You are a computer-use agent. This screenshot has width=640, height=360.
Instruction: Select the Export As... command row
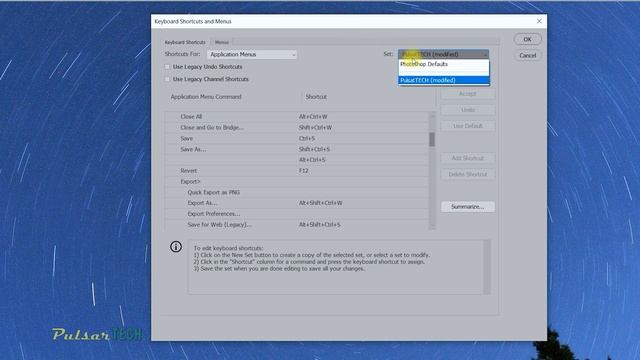pos(297,203)
